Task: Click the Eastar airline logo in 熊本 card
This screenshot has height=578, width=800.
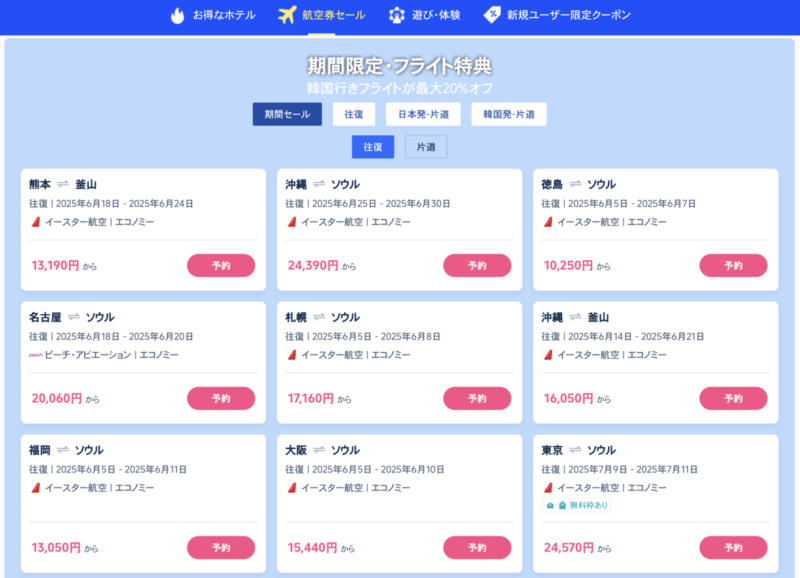Action: tap(36, 222)
